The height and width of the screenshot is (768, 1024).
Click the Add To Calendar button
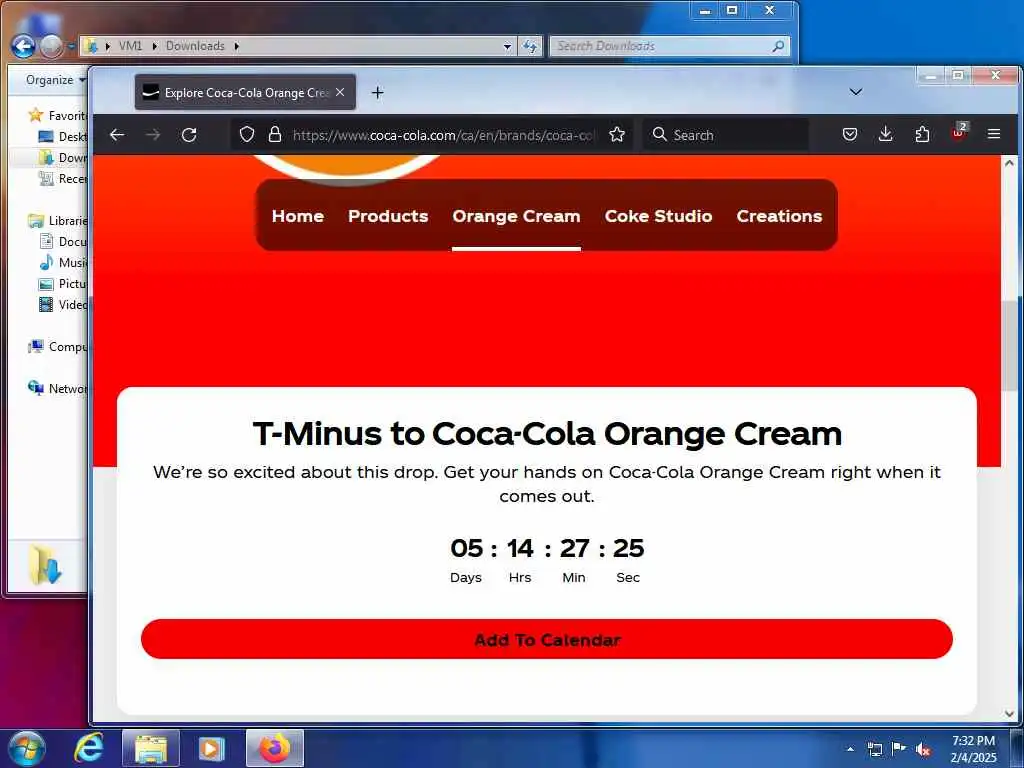[547, 639]
